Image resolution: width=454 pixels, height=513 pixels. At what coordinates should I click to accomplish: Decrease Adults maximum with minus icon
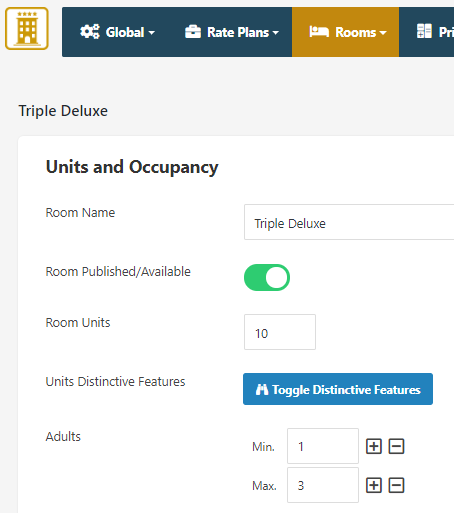coord(396,485)
